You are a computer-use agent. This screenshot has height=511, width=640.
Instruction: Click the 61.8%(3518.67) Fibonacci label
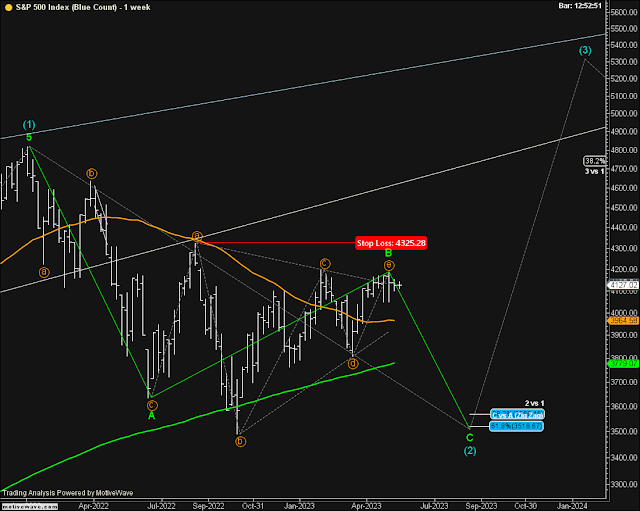click(x=516, y=426)
